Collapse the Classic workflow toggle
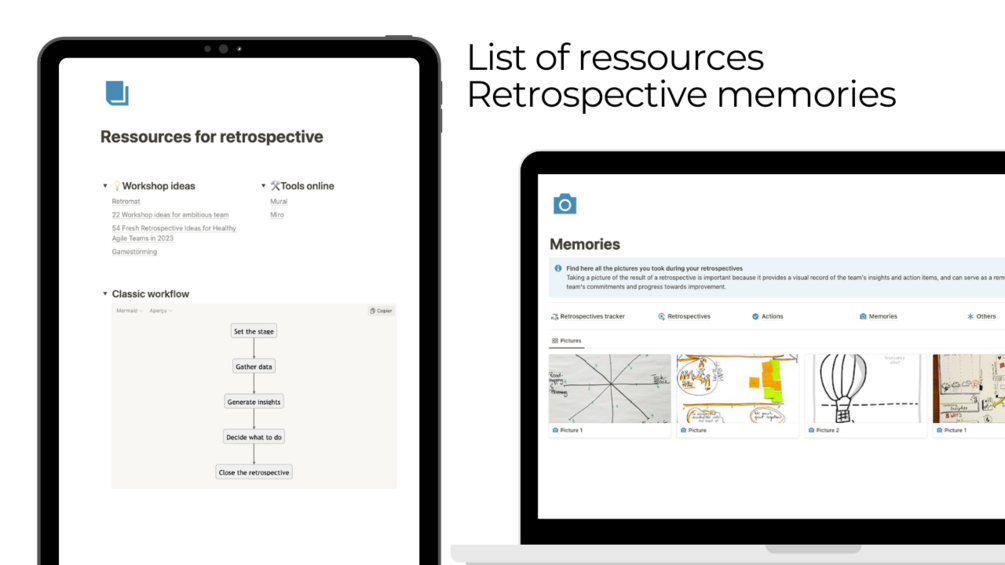1005x565 pixels. point(105,294)
